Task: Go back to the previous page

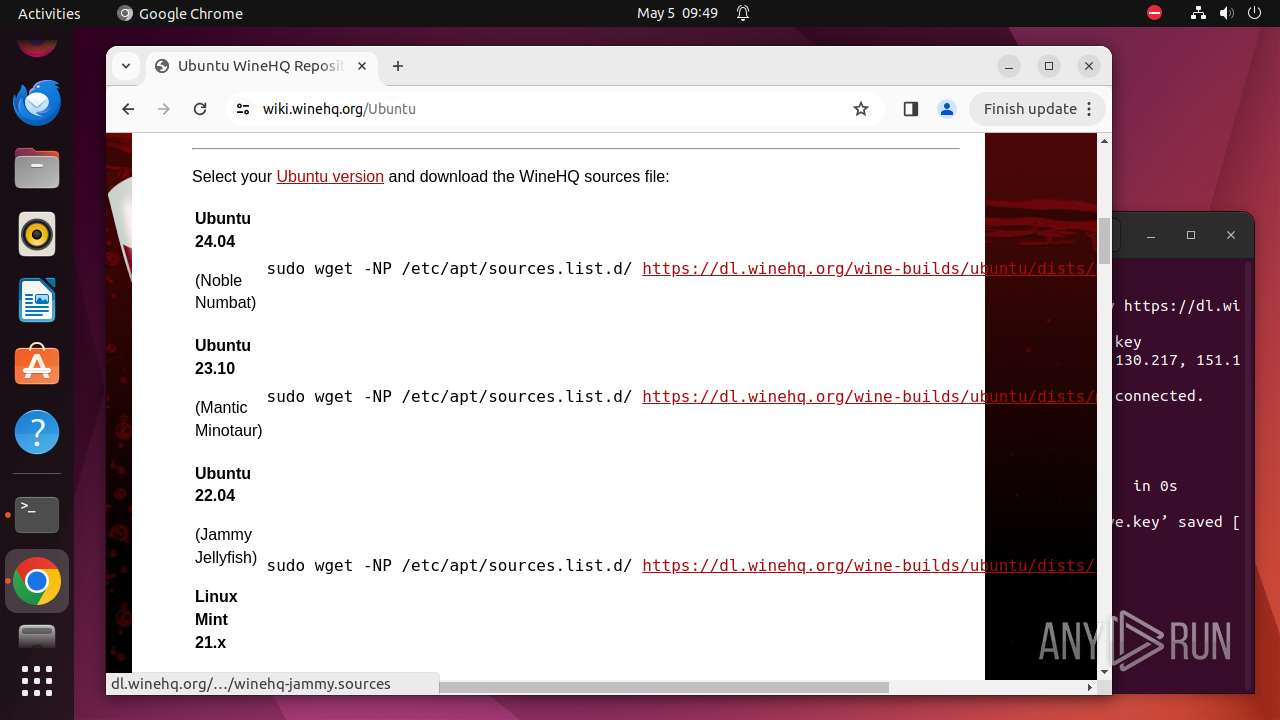Action: [x=128, y=109]
